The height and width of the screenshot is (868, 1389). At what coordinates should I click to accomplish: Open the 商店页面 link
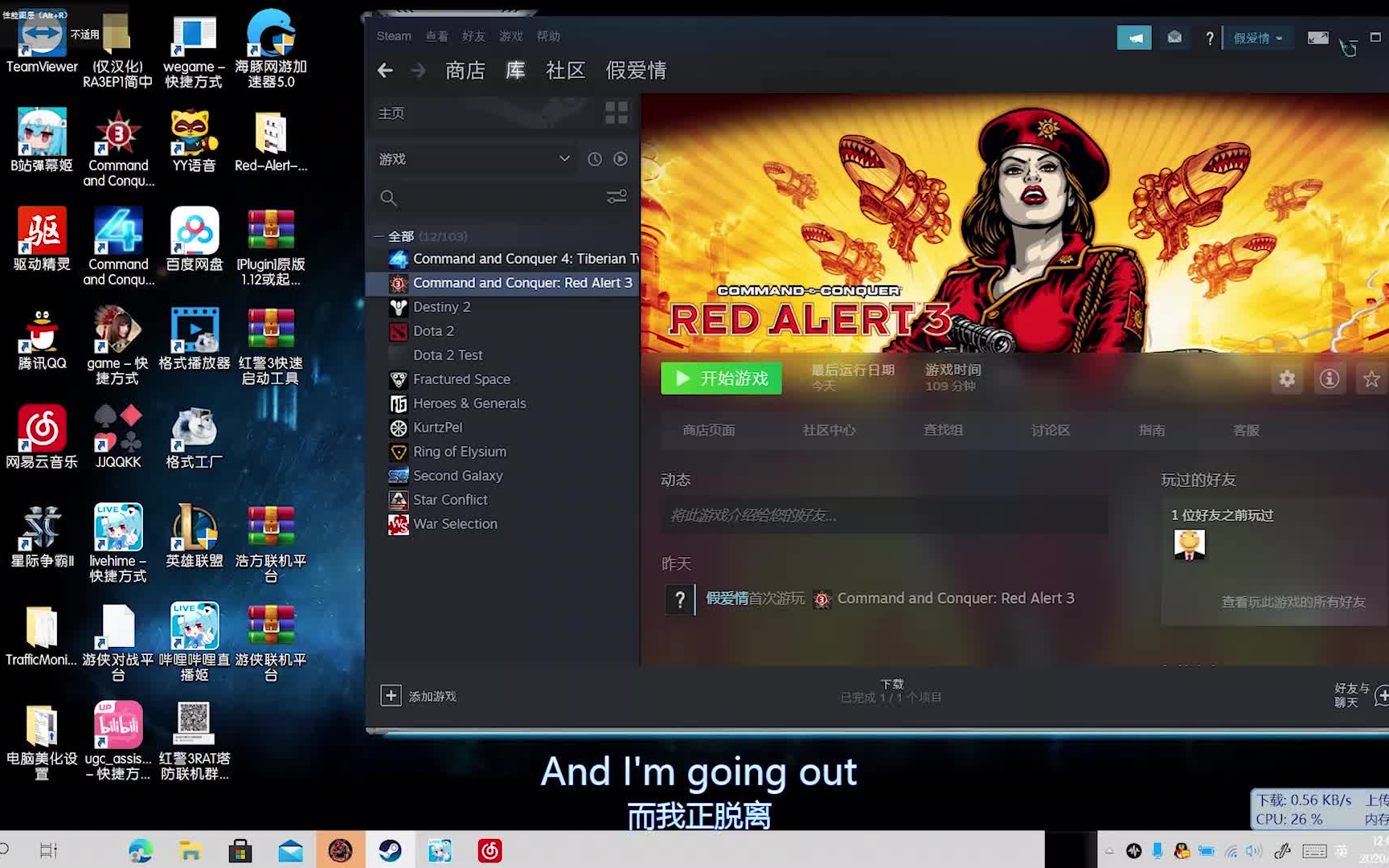708,430
